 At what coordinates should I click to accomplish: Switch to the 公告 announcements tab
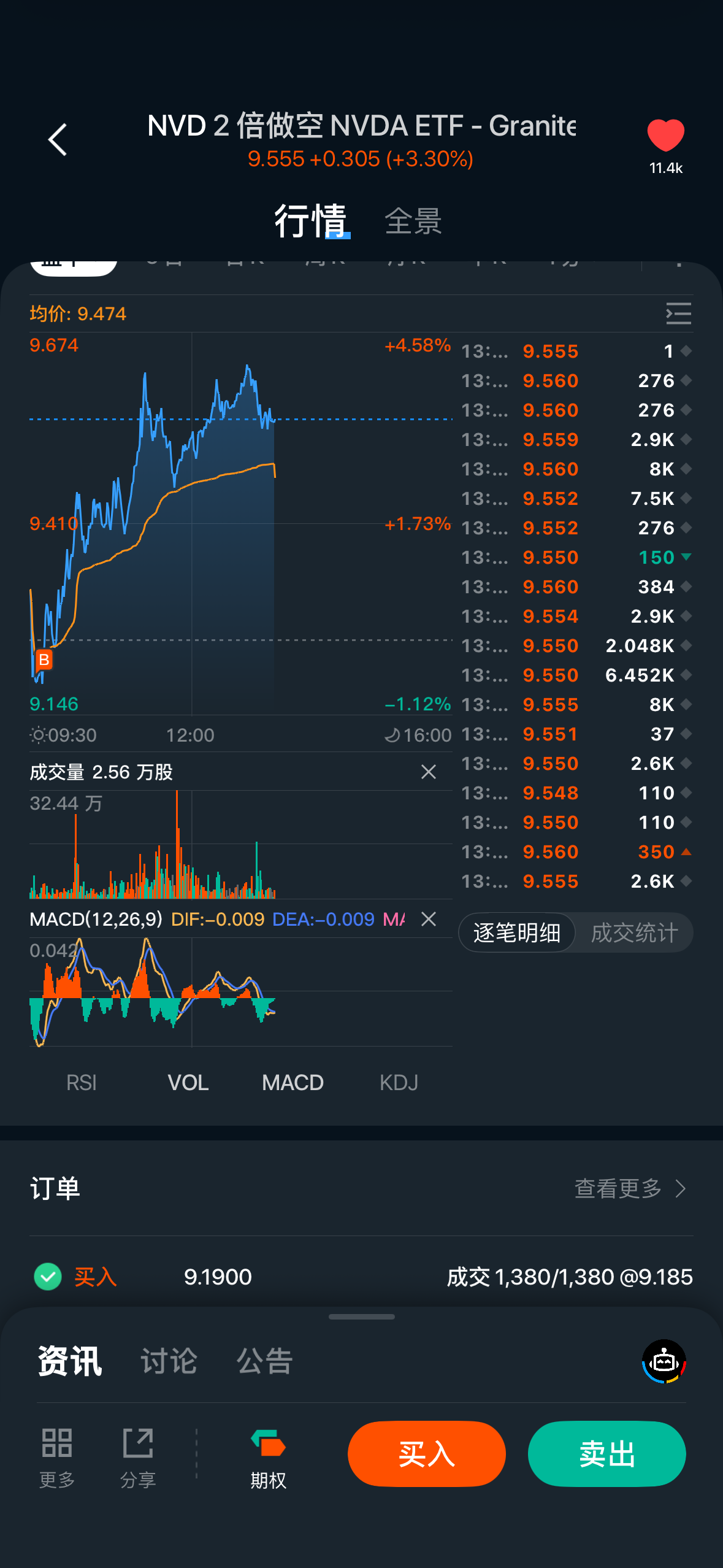265,1361
